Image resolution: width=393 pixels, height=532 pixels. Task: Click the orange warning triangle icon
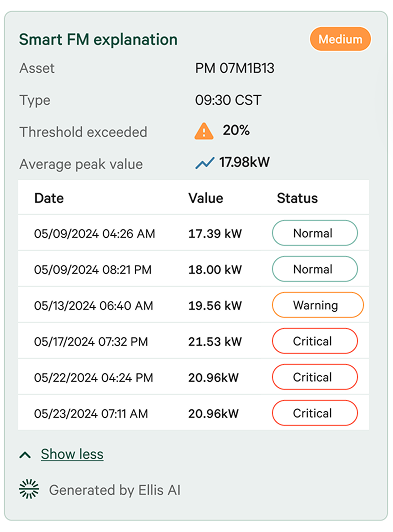click(204, 131)
